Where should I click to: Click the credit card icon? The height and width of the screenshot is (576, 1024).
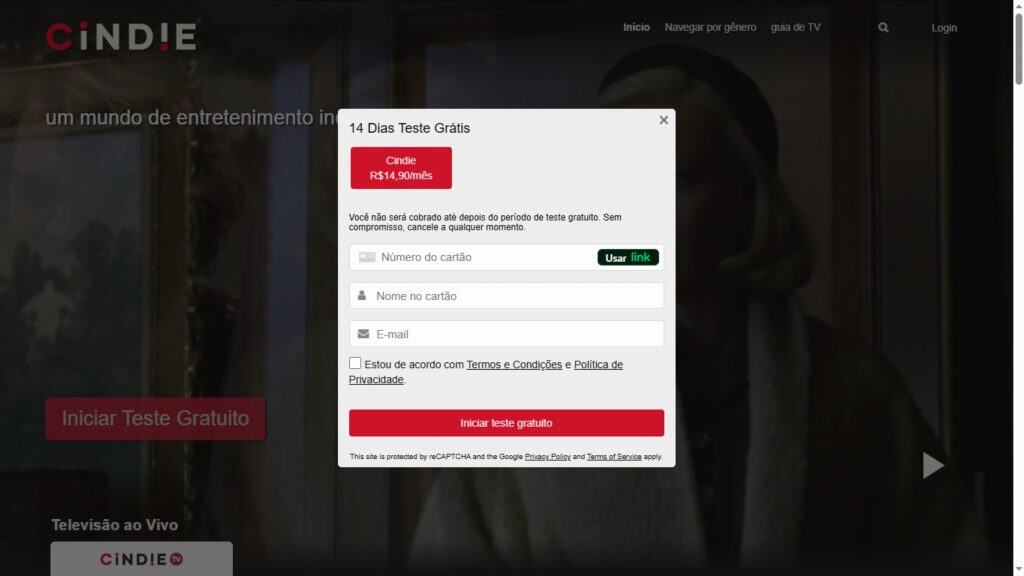(x=367, y=257)
